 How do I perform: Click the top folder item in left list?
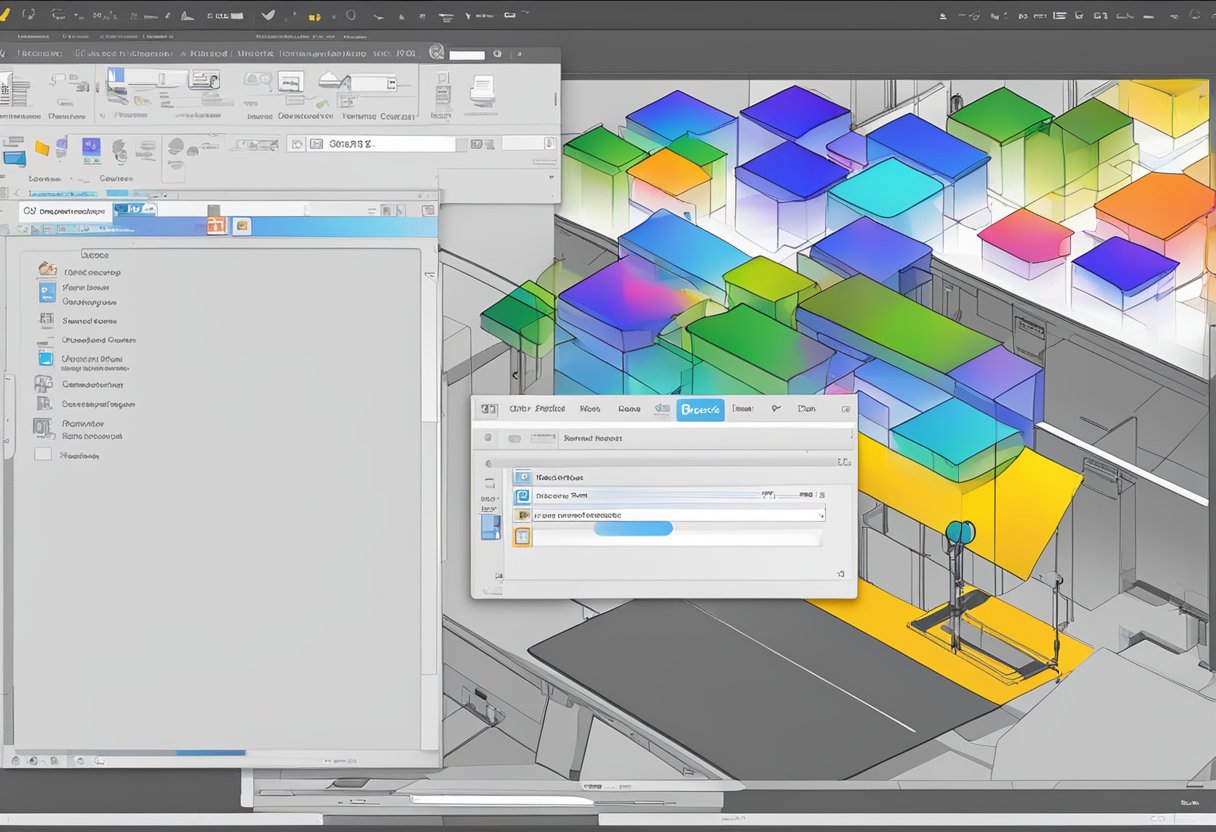(x=47, y=269)
